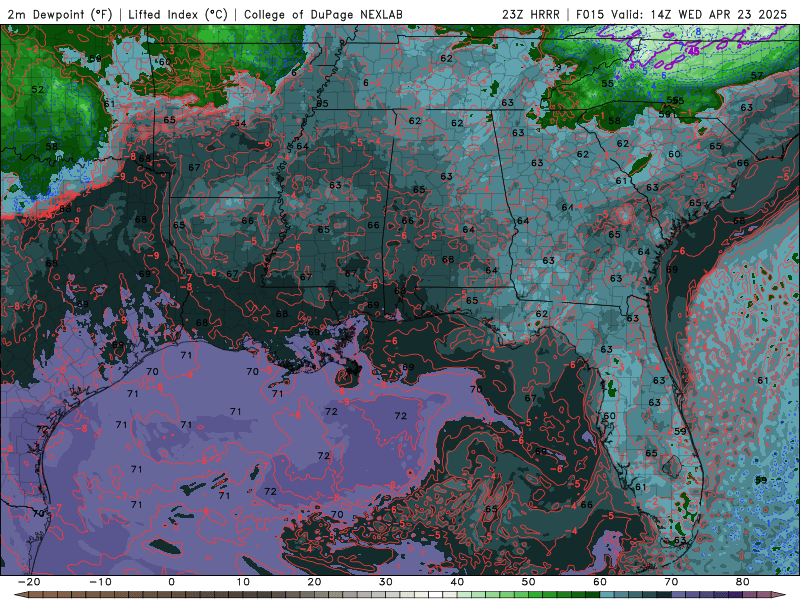800x600 pixels.
Task: Click the -20 tick label on the color scale
Action: point(29,582)
